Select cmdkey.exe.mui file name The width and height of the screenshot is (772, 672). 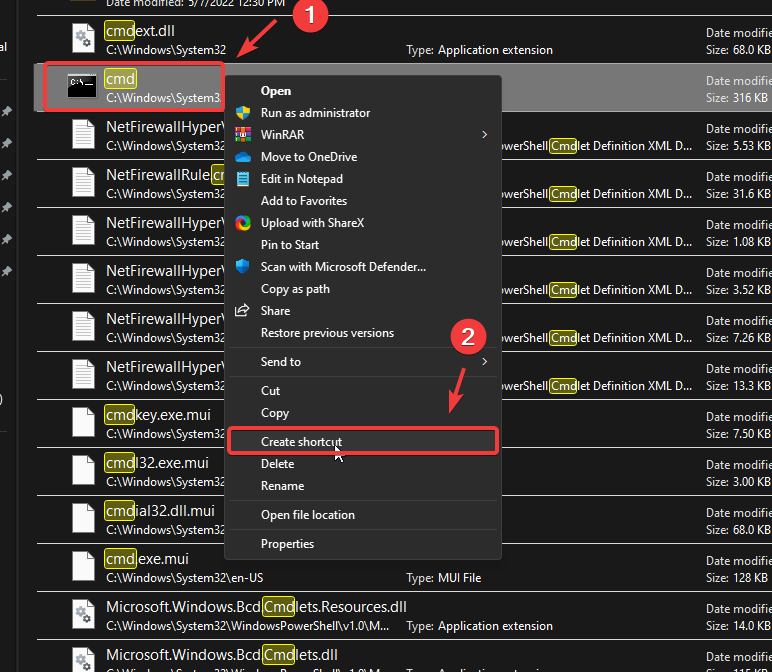click(x=158, y=415)
